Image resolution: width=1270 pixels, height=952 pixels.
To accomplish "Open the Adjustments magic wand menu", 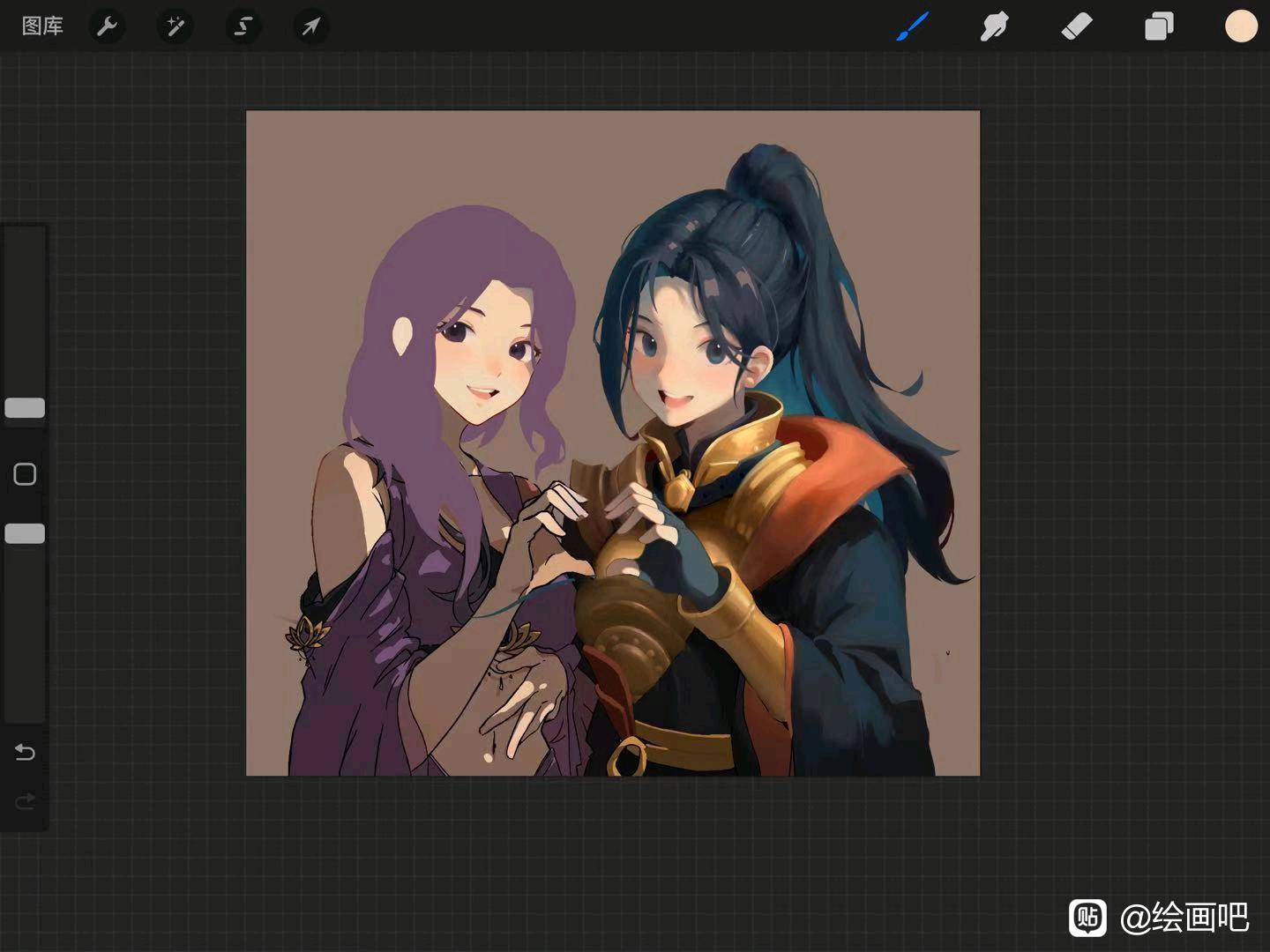I will pos(175,26).
